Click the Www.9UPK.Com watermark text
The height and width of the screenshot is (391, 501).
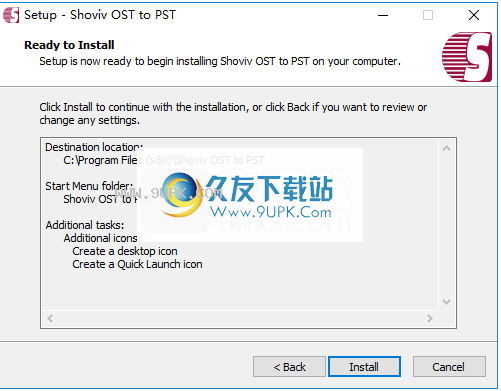(271, 212)
